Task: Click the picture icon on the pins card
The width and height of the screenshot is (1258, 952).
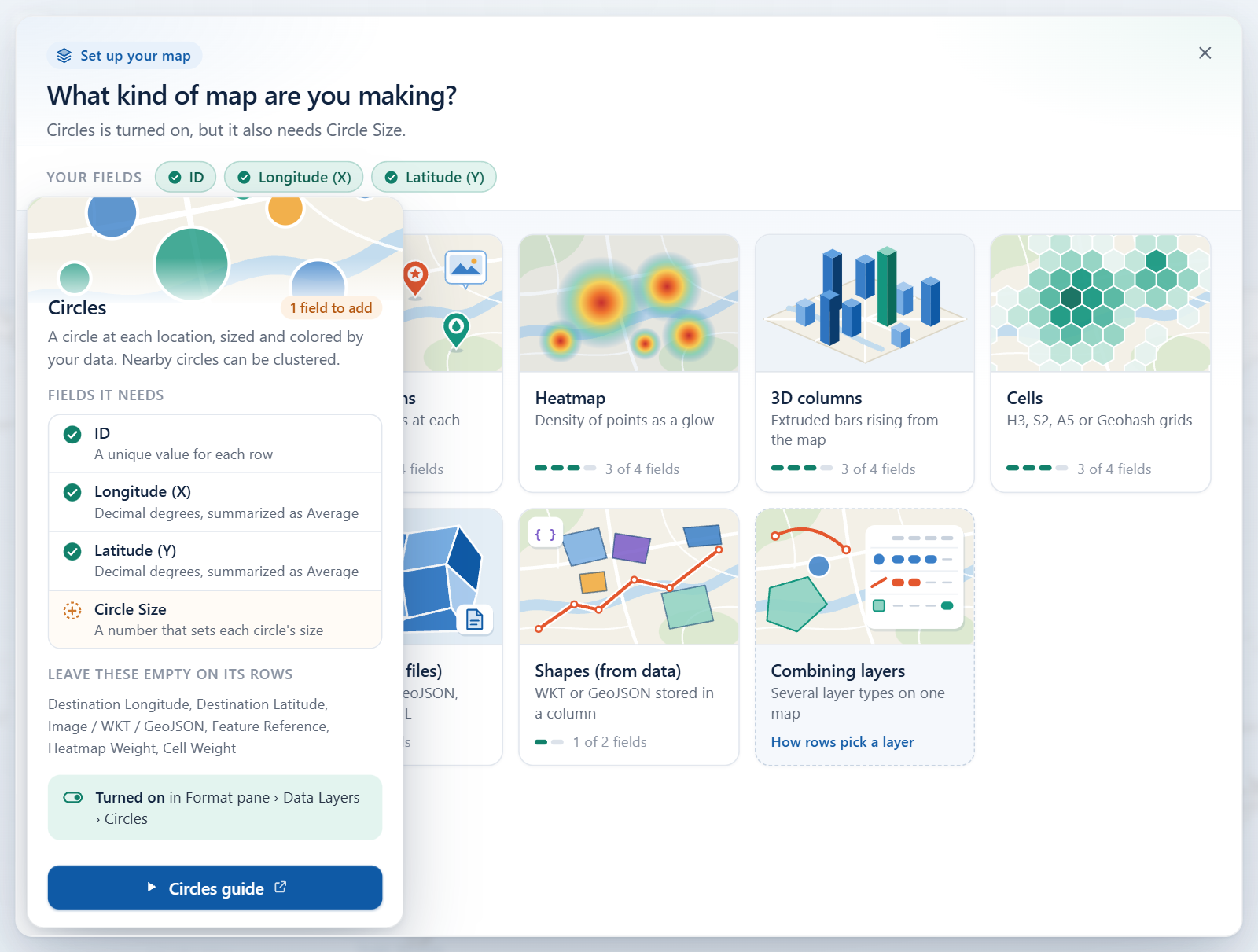Action: click(465, 268)
